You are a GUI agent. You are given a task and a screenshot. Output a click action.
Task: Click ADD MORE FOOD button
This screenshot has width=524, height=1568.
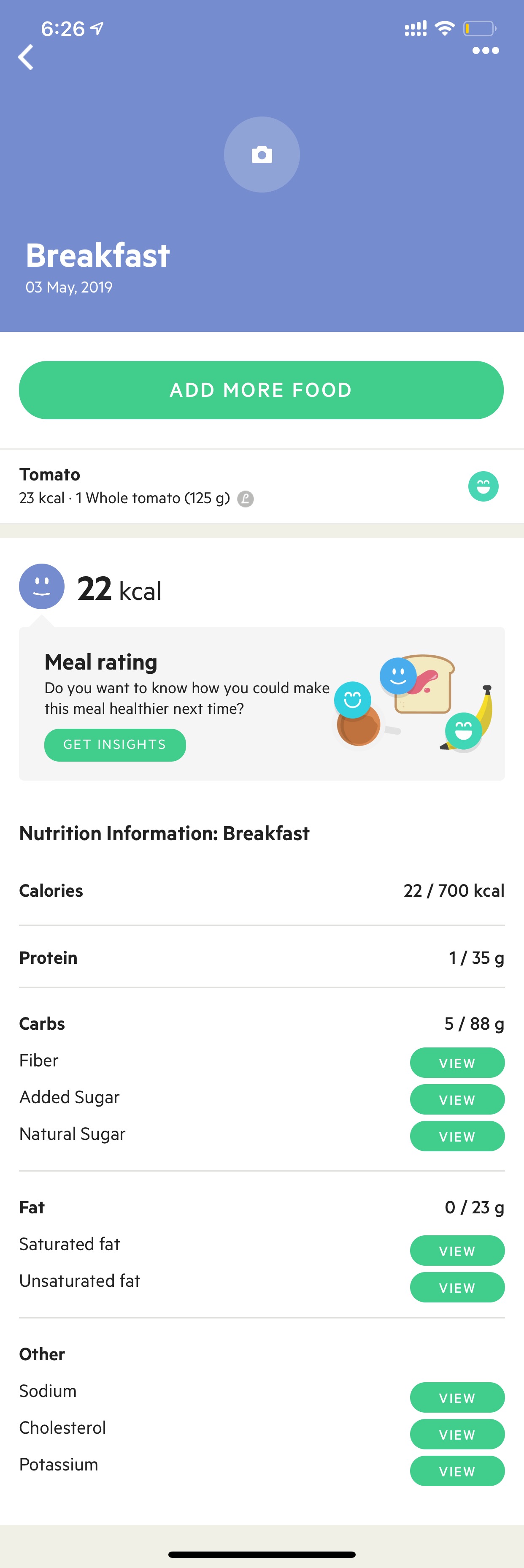coord(261,390)
